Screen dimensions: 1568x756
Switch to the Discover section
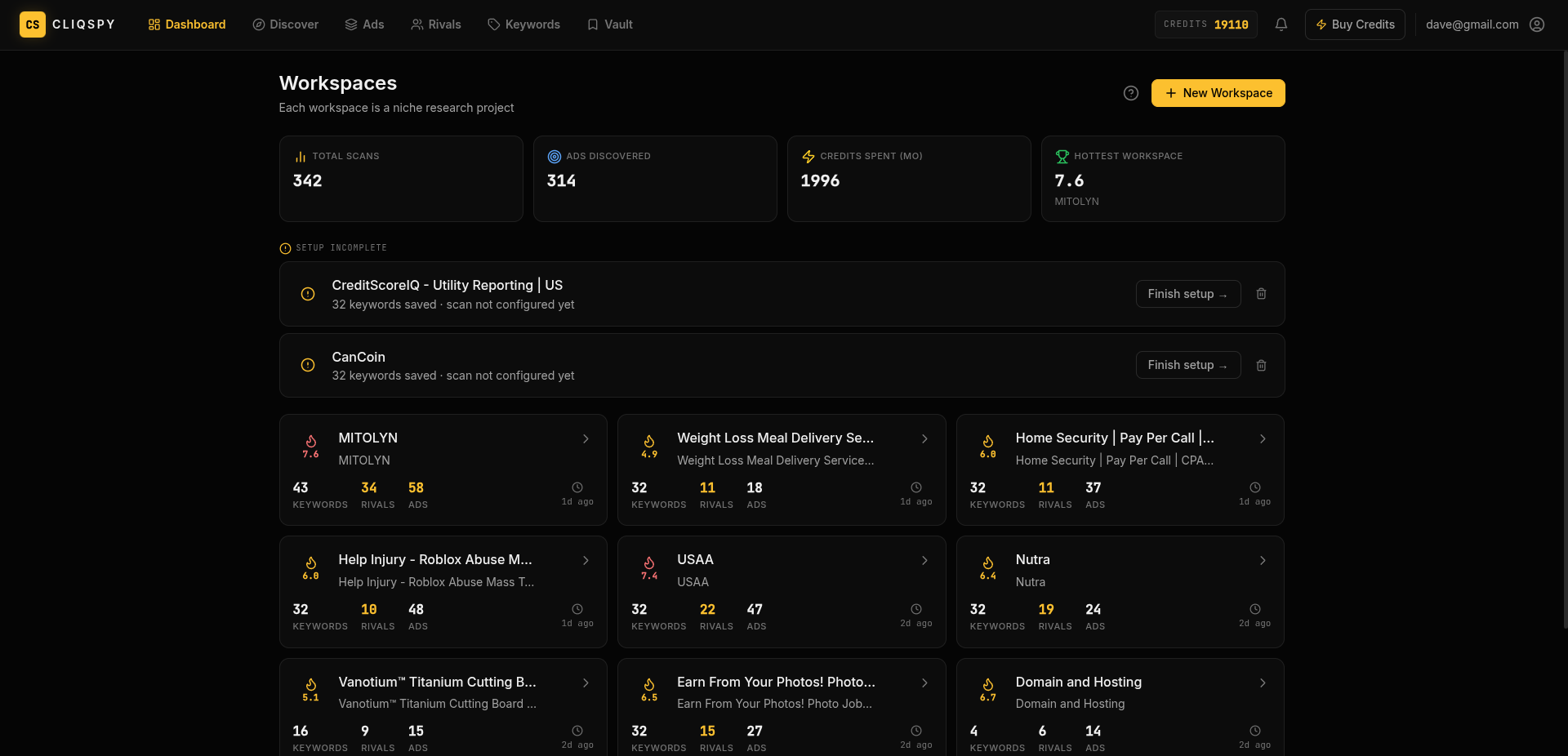coord(285,24)
